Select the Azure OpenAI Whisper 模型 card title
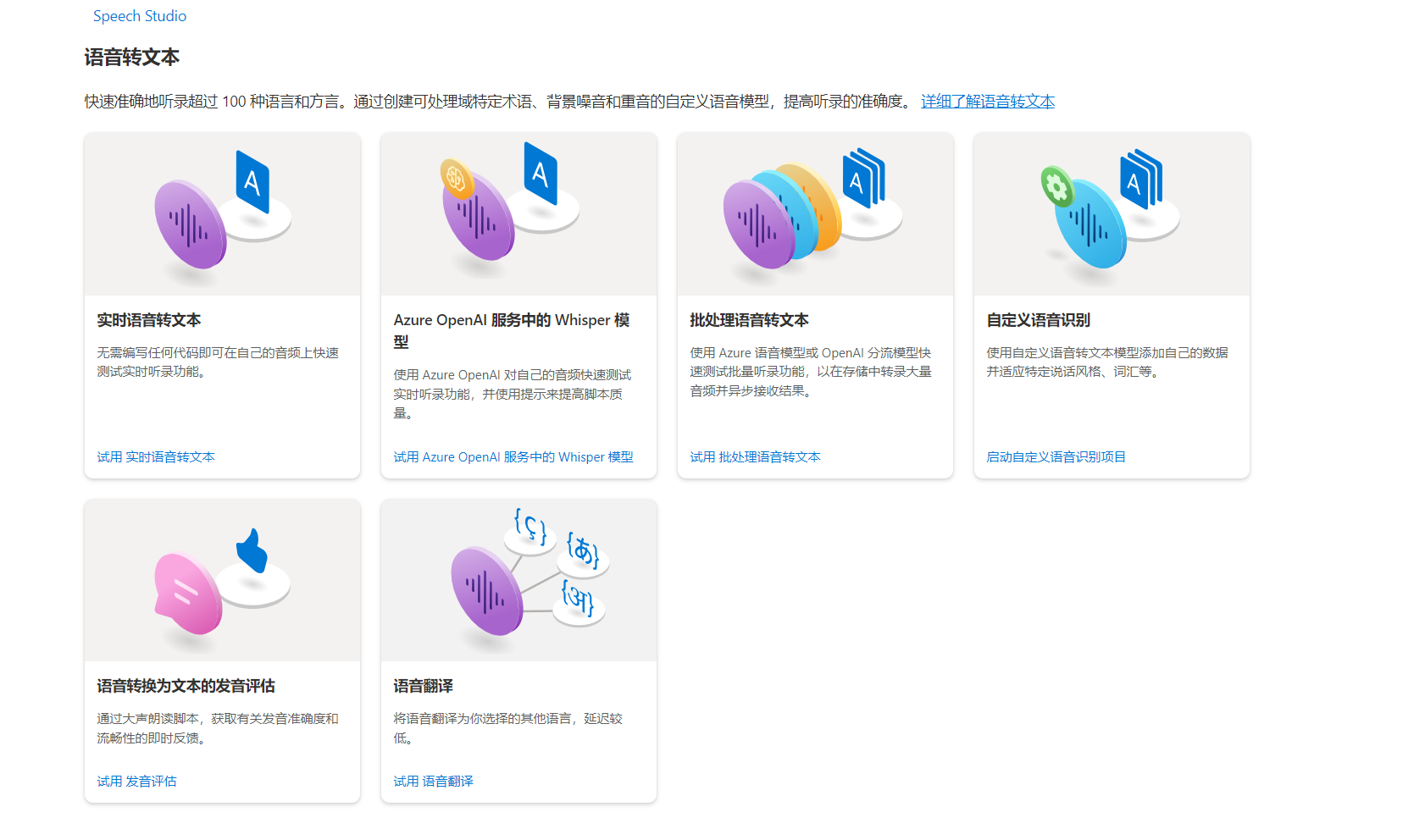Screen dimensions: 1425x840 [x=511, y=321]
